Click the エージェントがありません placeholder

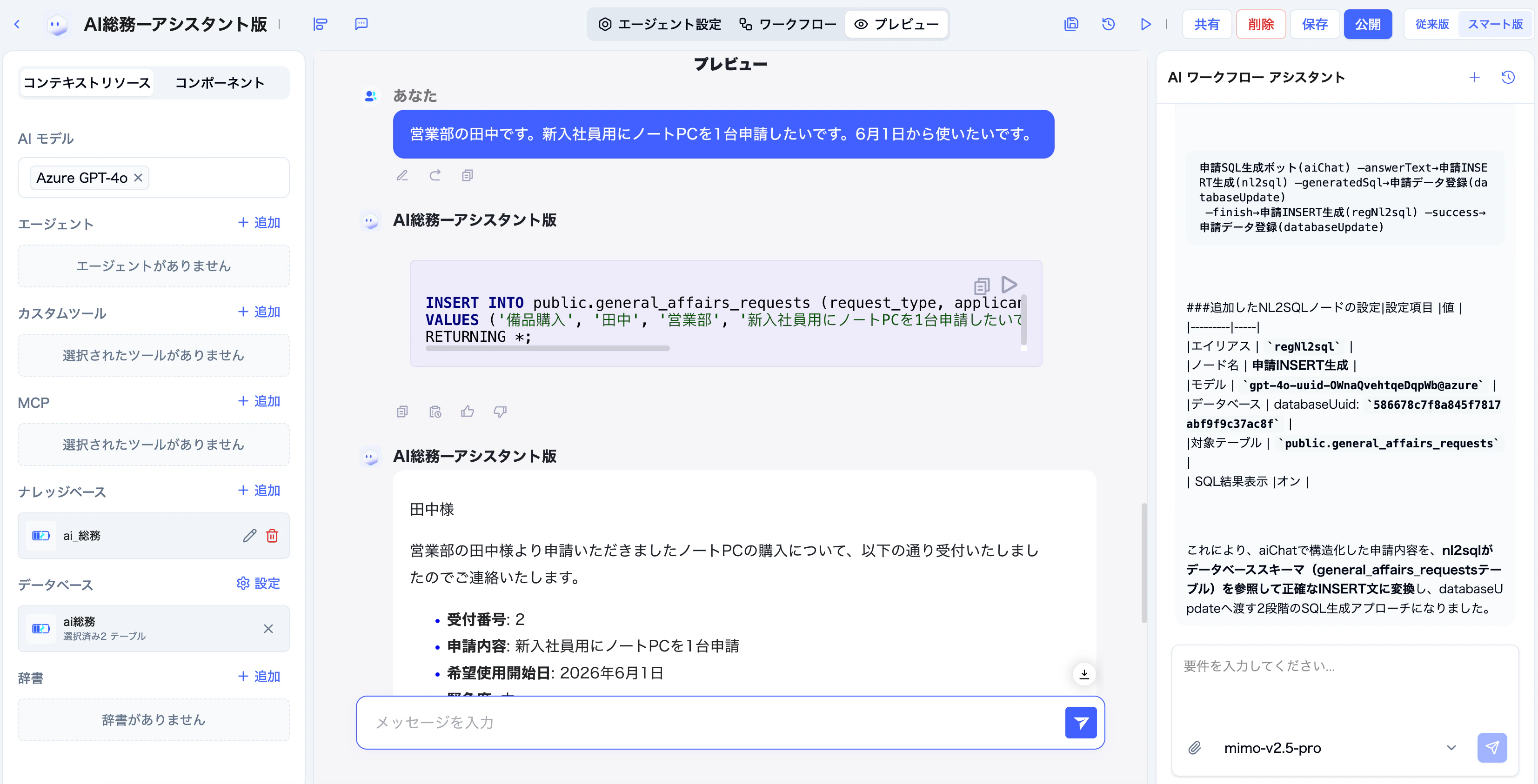154,266
